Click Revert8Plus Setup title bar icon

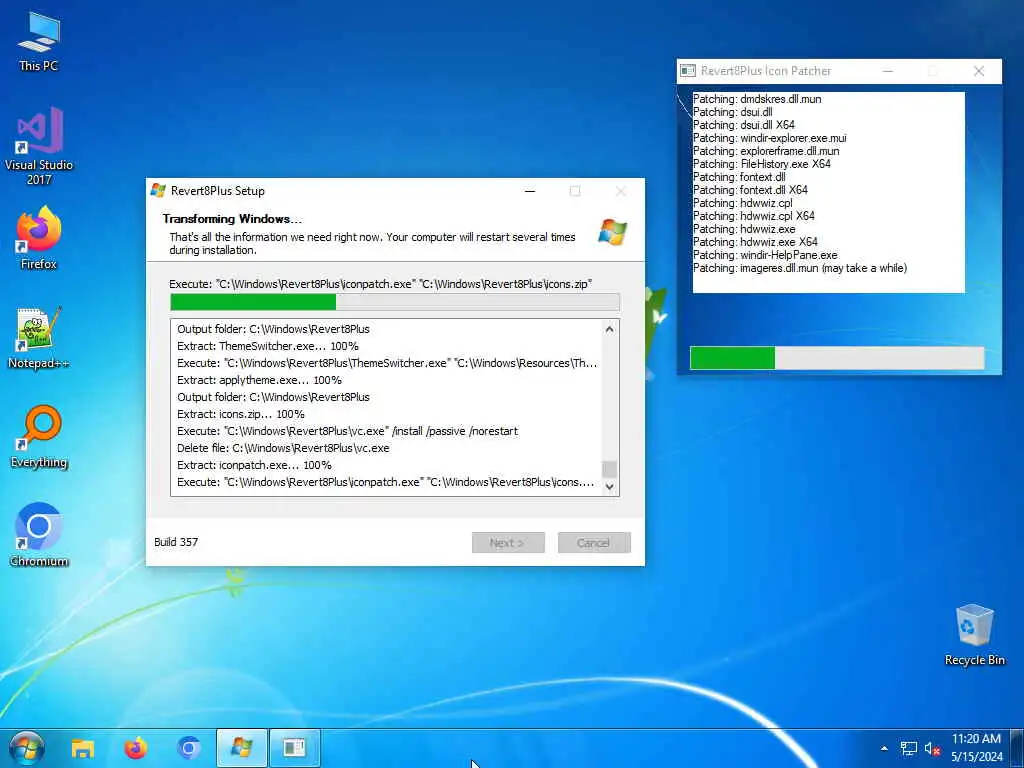click(x=158, y=191)
